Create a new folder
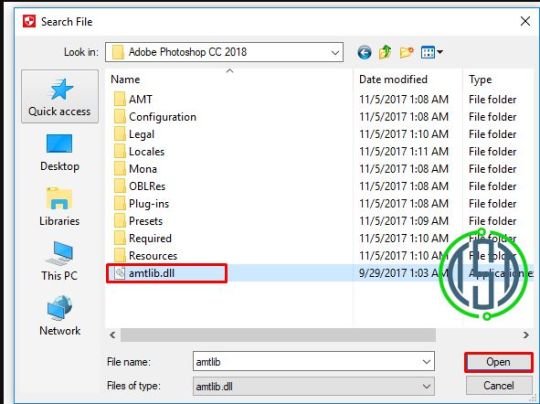Image resolution: width=540 pixels, height=404 pixels. point(406,52)
